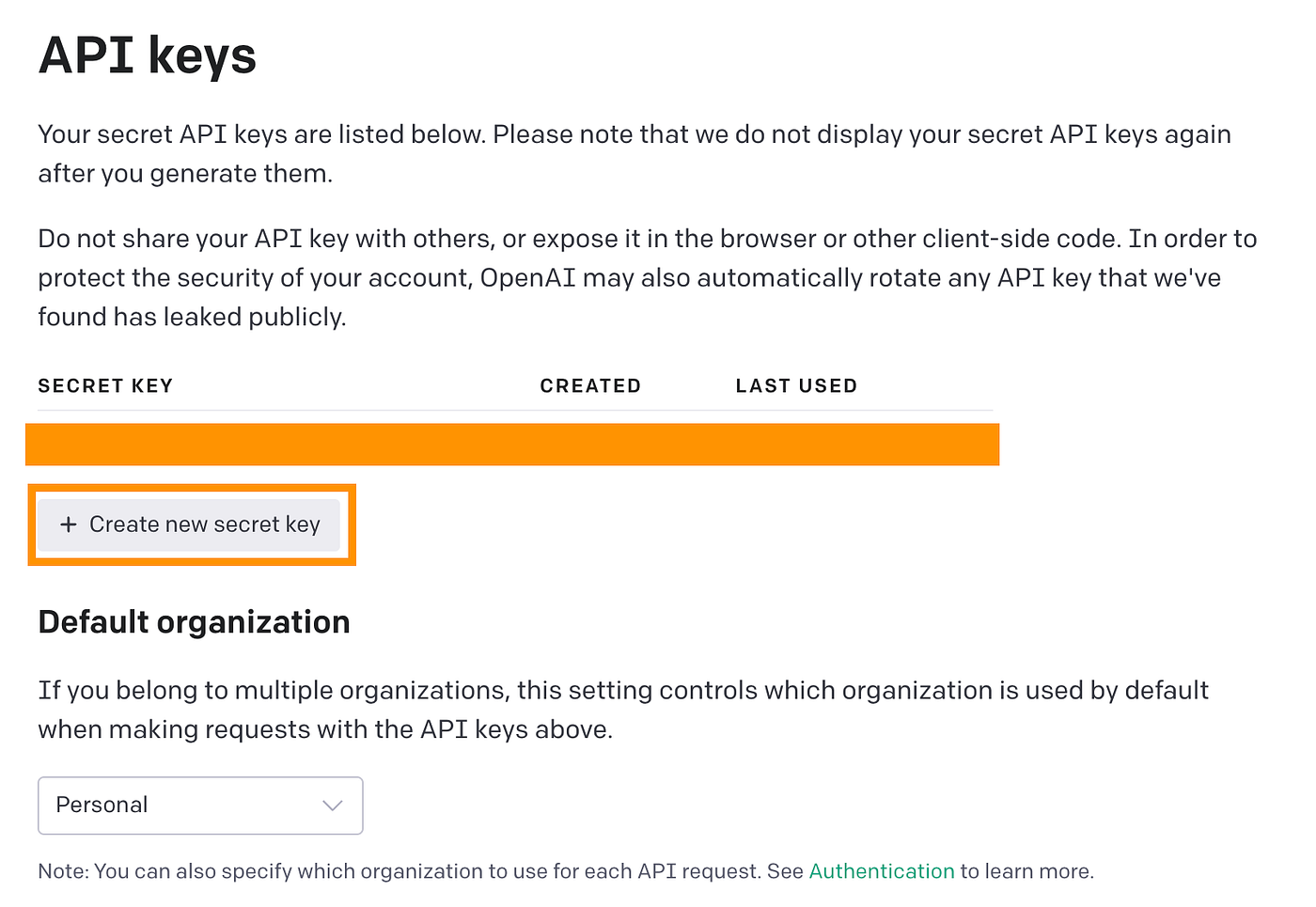Open the Personal default organization dropdown

pyautogui.click(x=200, y=805)
